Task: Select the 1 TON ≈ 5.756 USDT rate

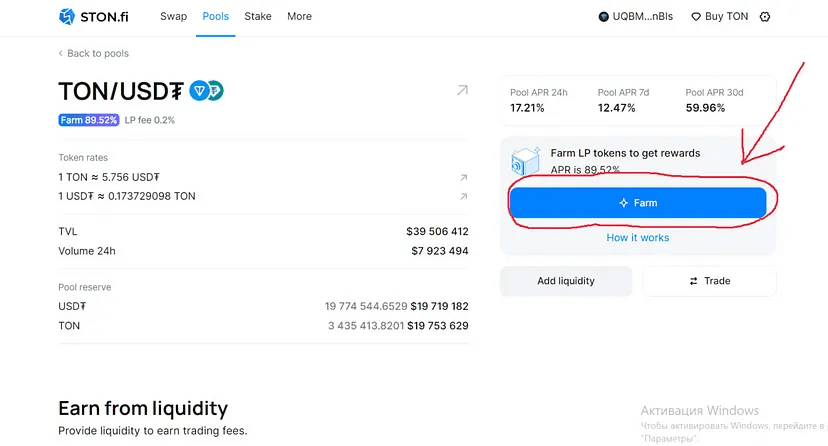Action: point(109,177)
